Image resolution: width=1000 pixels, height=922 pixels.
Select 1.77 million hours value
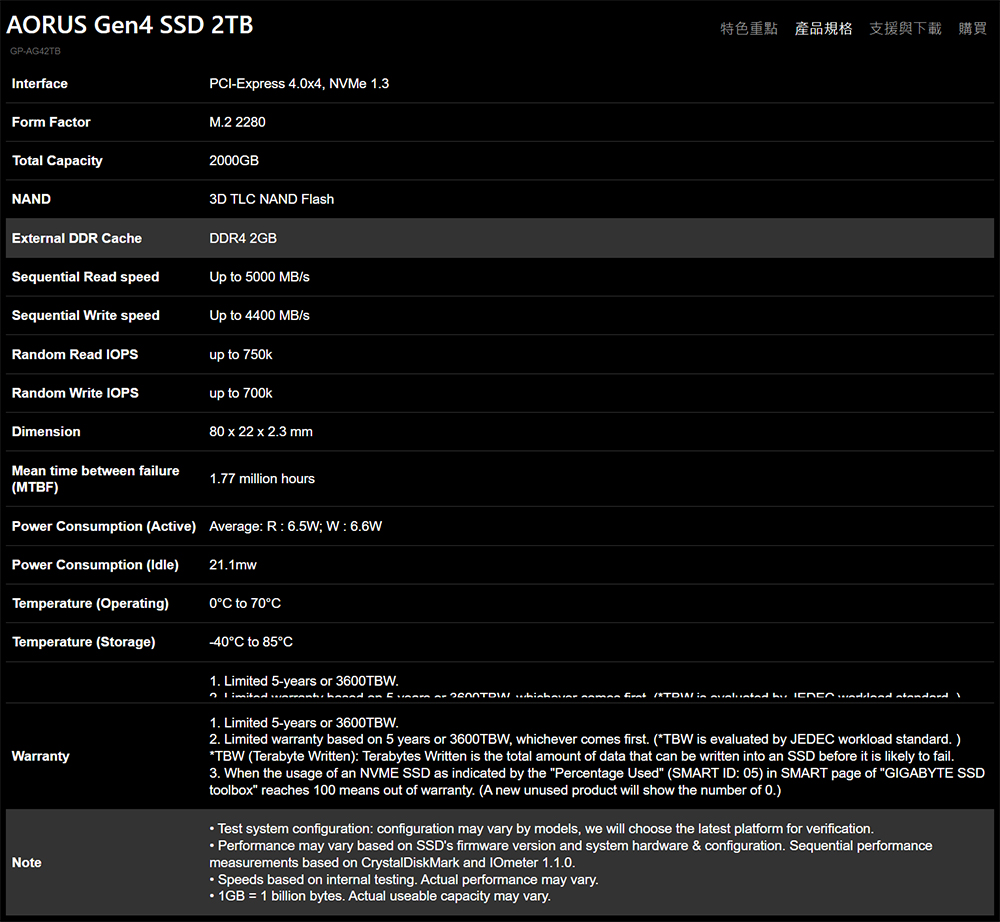262,478
